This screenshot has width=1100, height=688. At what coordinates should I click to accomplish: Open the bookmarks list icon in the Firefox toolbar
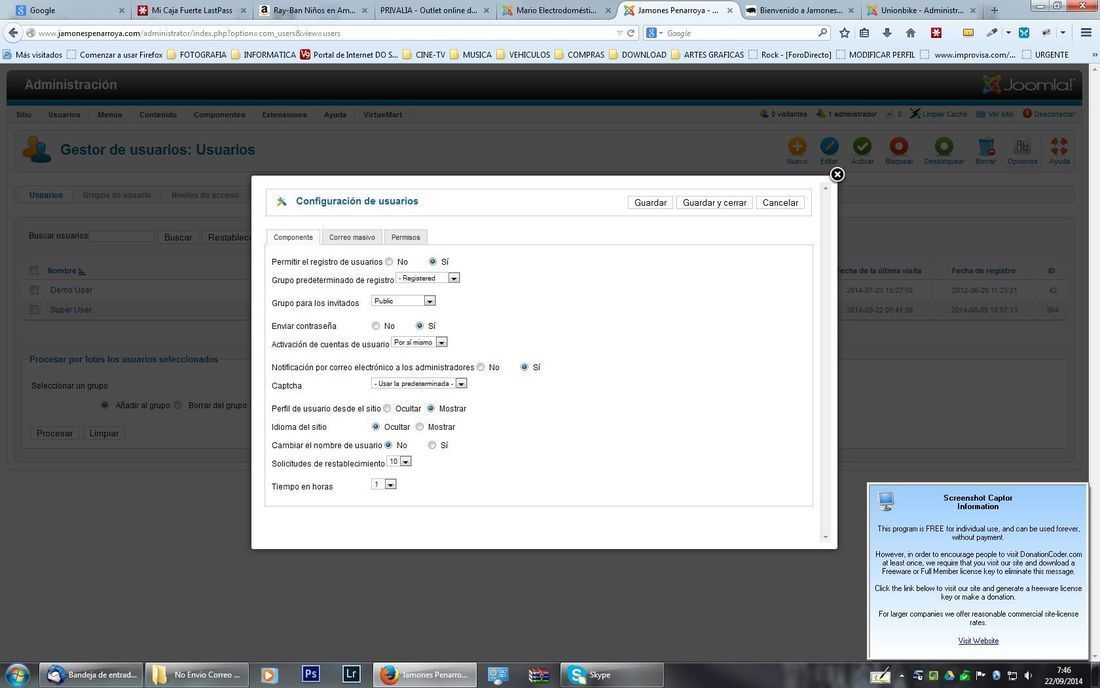point(864,32)
